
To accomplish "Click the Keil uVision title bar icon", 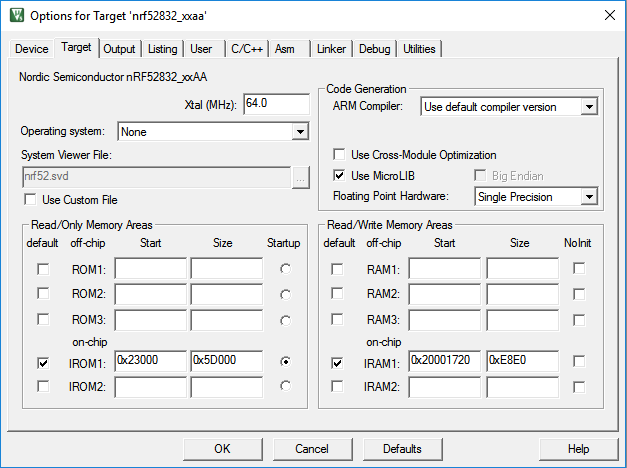I will point(16,15).
